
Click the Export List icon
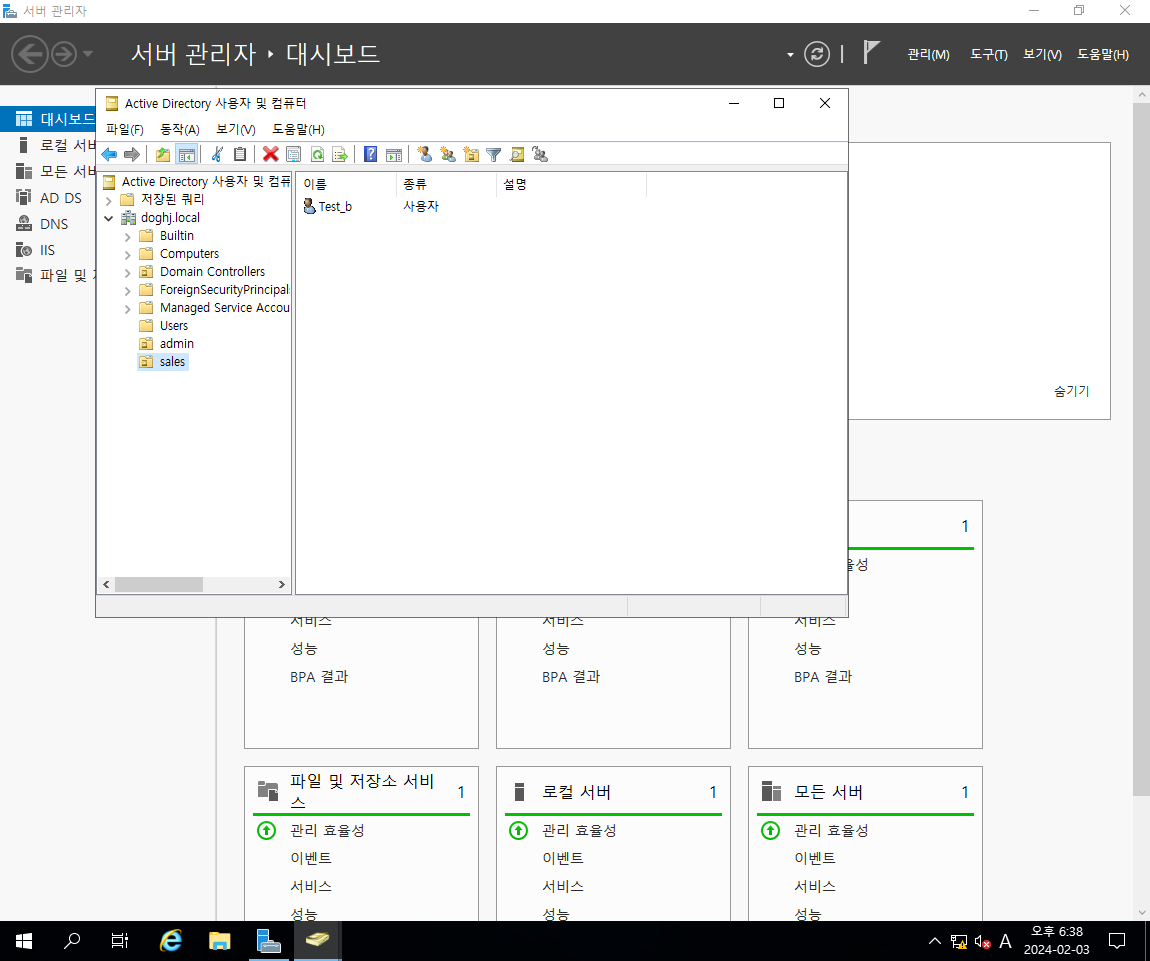tap(340, 154)
